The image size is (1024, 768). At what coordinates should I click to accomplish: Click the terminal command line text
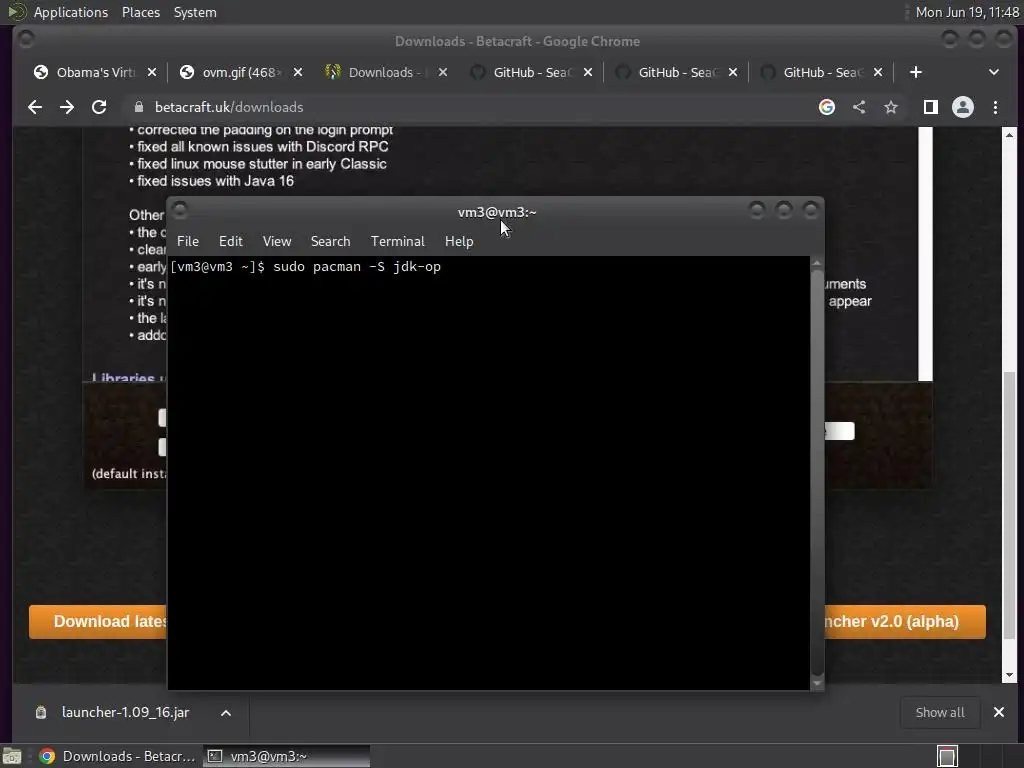[x=305, y=266]
